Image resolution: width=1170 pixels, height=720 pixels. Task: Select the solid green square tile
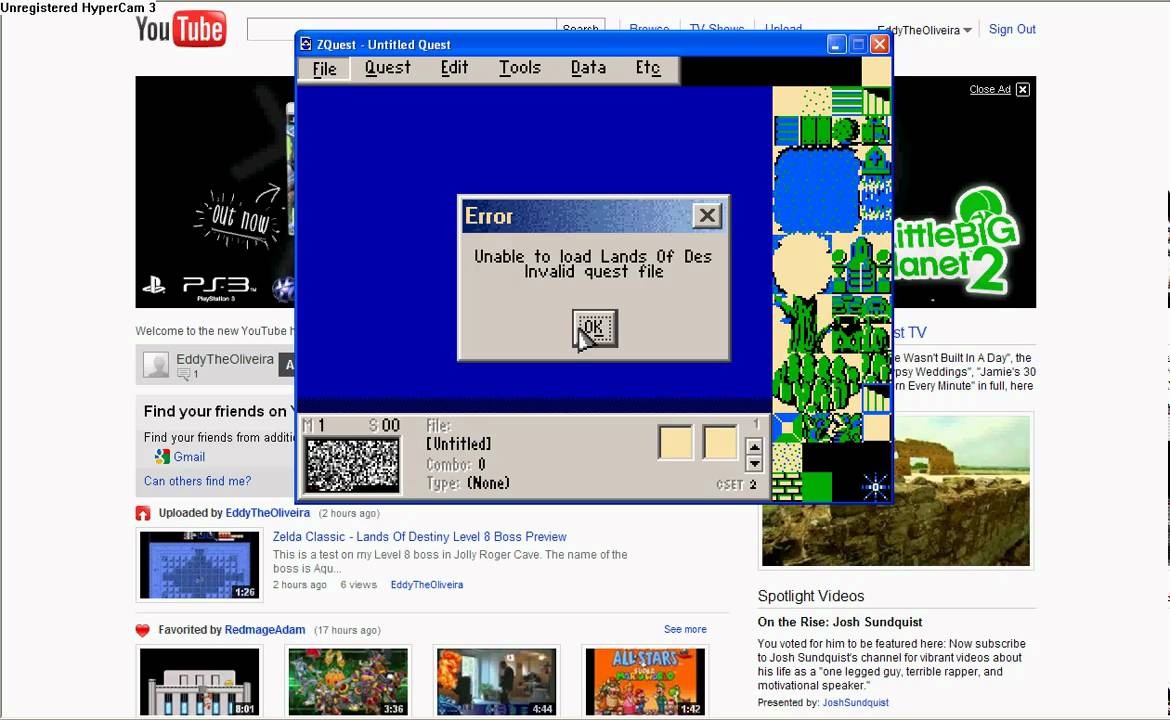point(816,486)
